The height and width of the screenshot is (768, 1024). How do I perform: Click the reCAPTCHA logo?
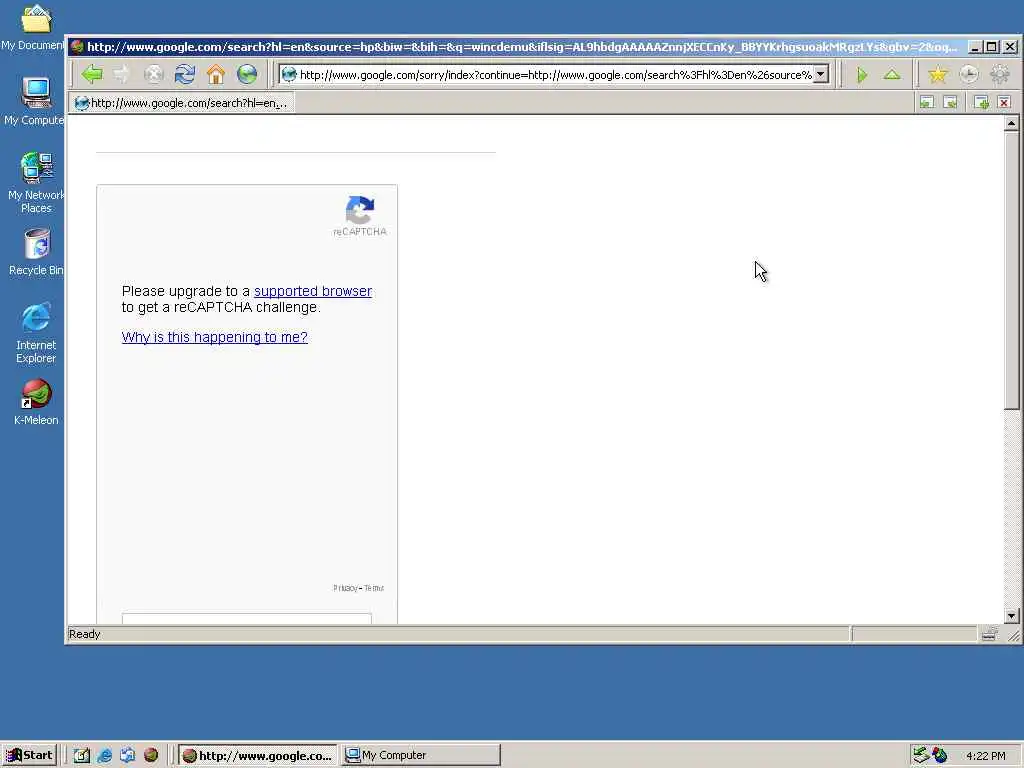coord(360,210)
